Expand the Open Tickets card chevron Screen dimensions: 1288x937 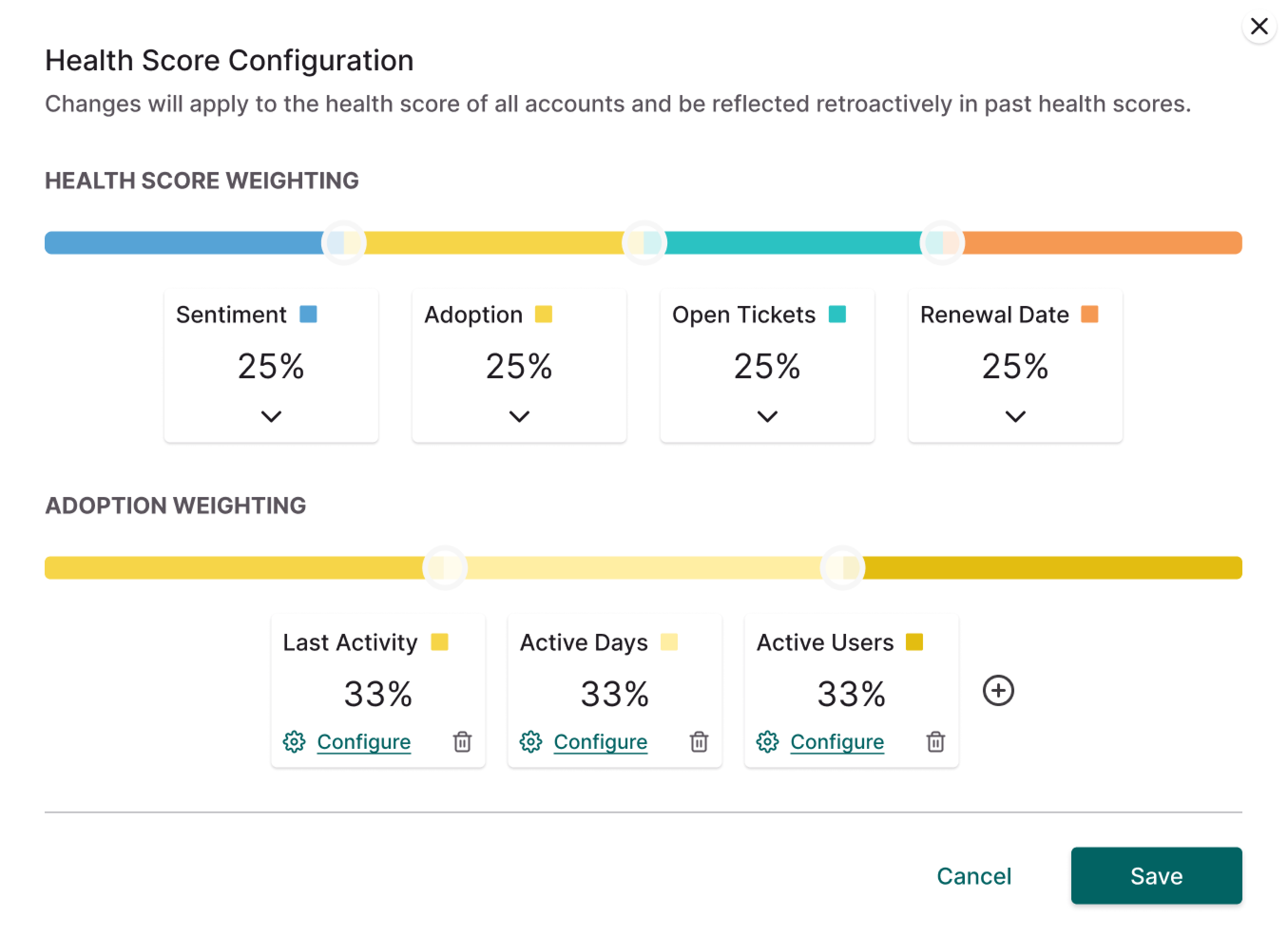[x=767, y=416]
